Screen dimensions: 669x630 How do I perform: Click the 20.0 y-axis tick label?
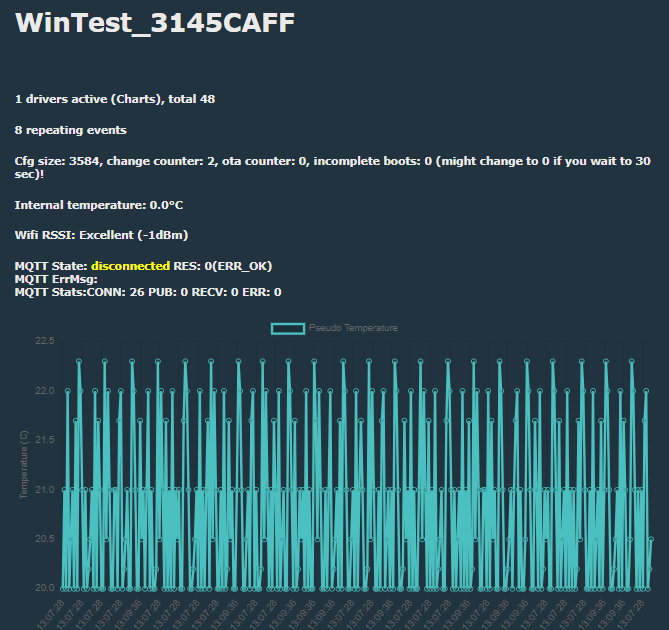pyautogui.click(x=45, y=588)
